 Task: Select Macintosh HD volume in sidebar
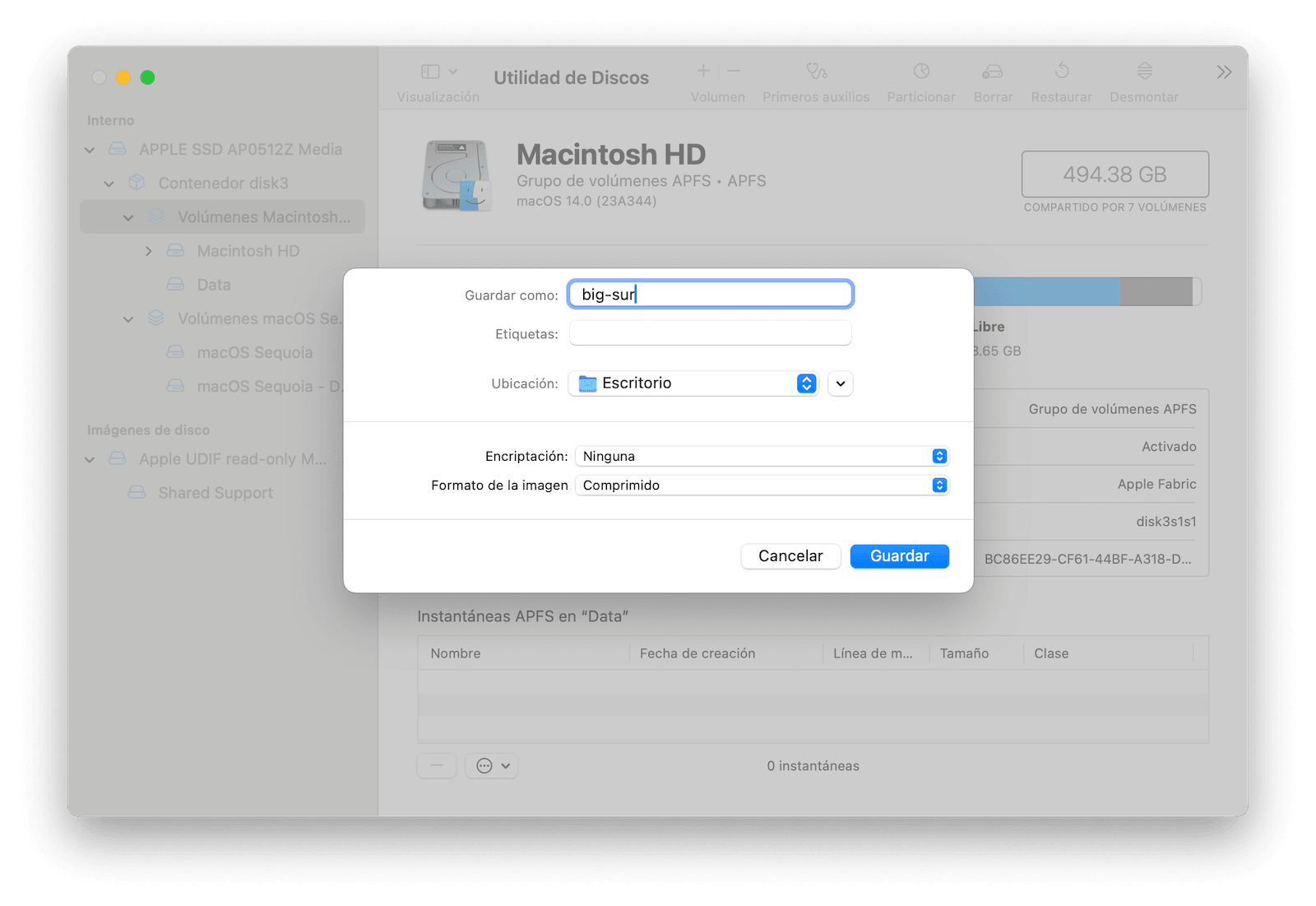click(222, 250)
